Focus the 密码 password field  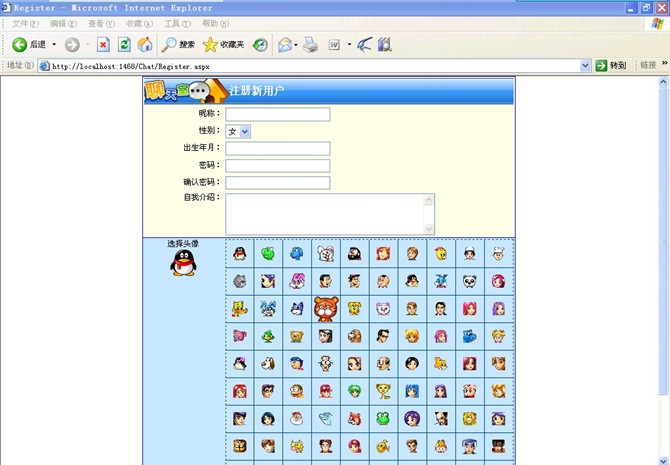click(278, 165)
